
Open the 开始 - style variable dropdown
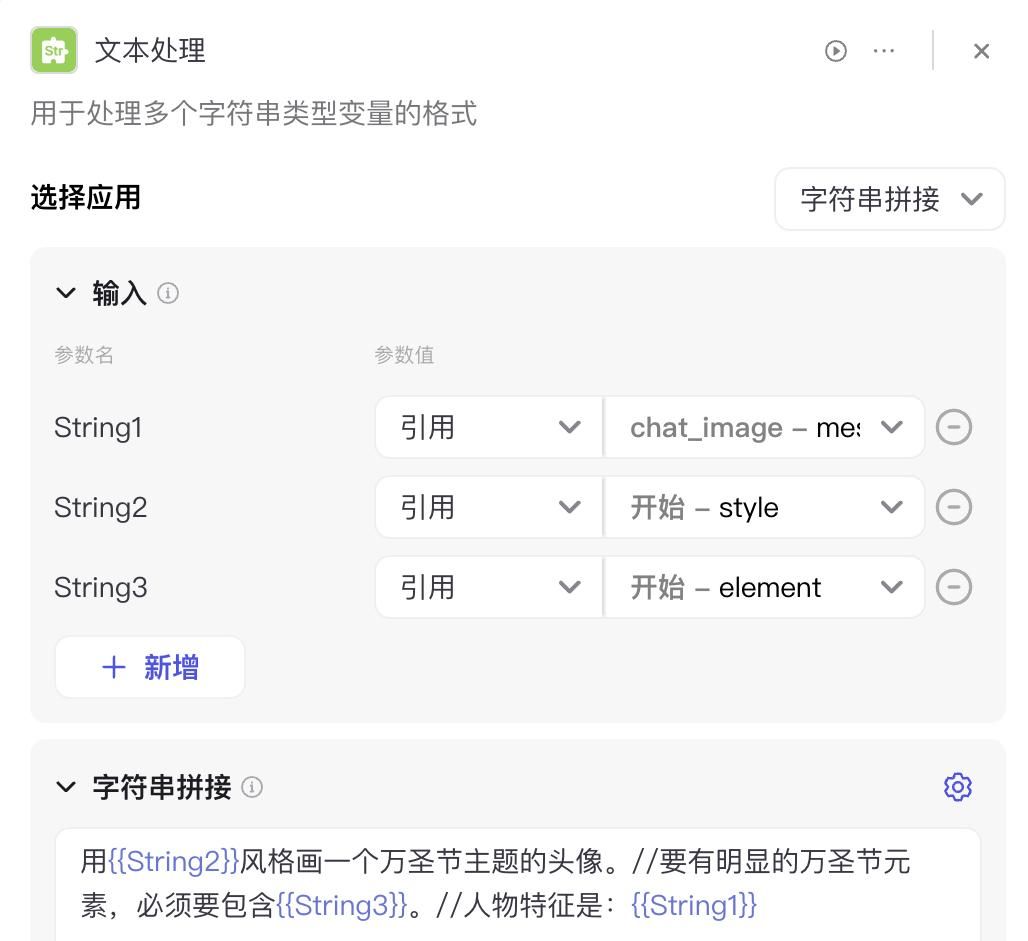coord(765,507)
